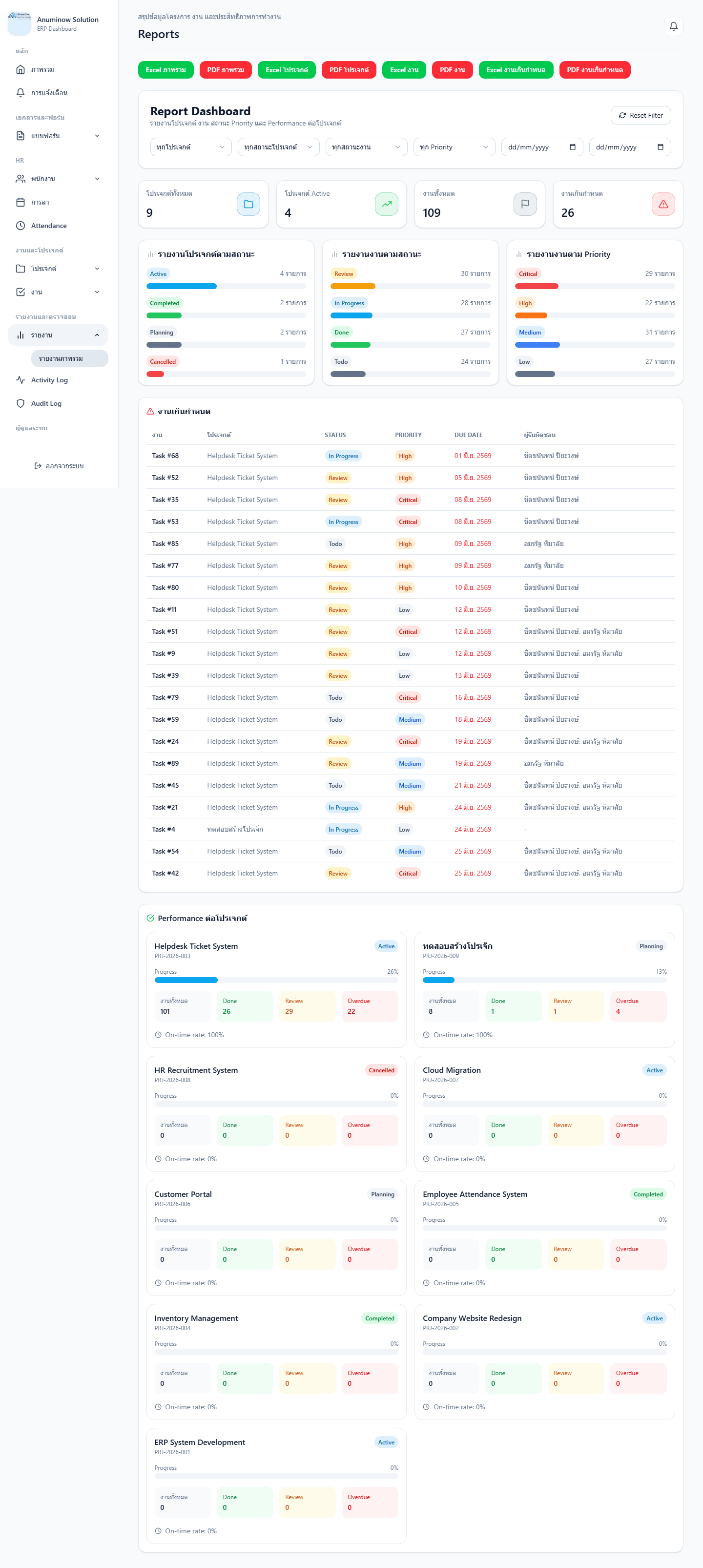The height and width of the screenshot is (1568, 703).
Task: Click the bell icon beside การแจ้งเตือน
Action: coord(21,93)
